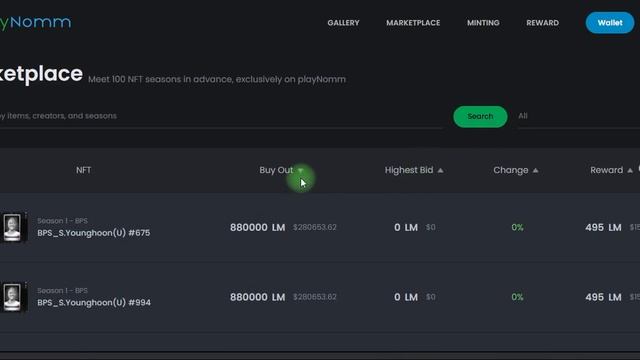Click Season 1 – BPS label above #675
The height and width of the screenshot is (360, 640).
62,221
